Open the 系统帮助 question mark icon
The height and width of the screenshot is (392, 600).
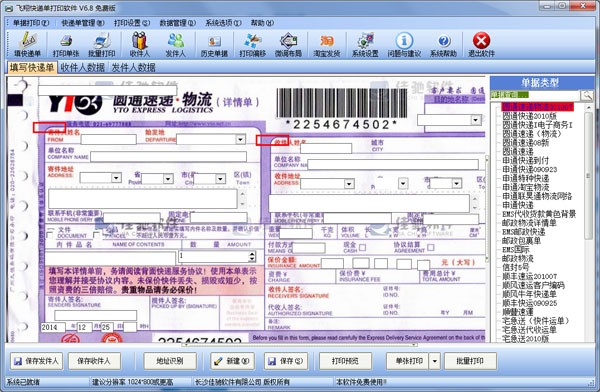443,44
